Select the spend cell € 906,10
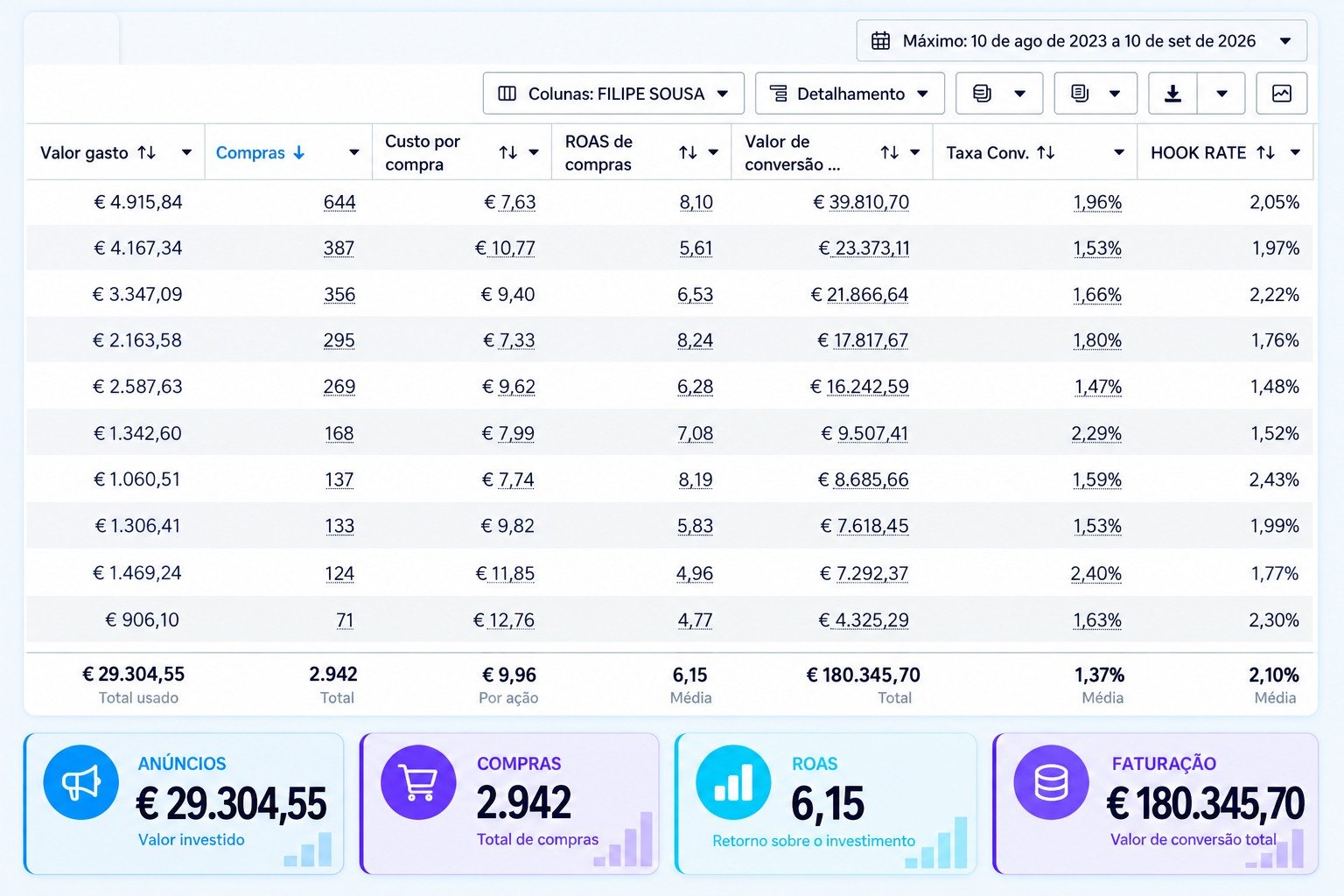The image size is (1344, 896). pyautogui.click(x=142, y=620)
